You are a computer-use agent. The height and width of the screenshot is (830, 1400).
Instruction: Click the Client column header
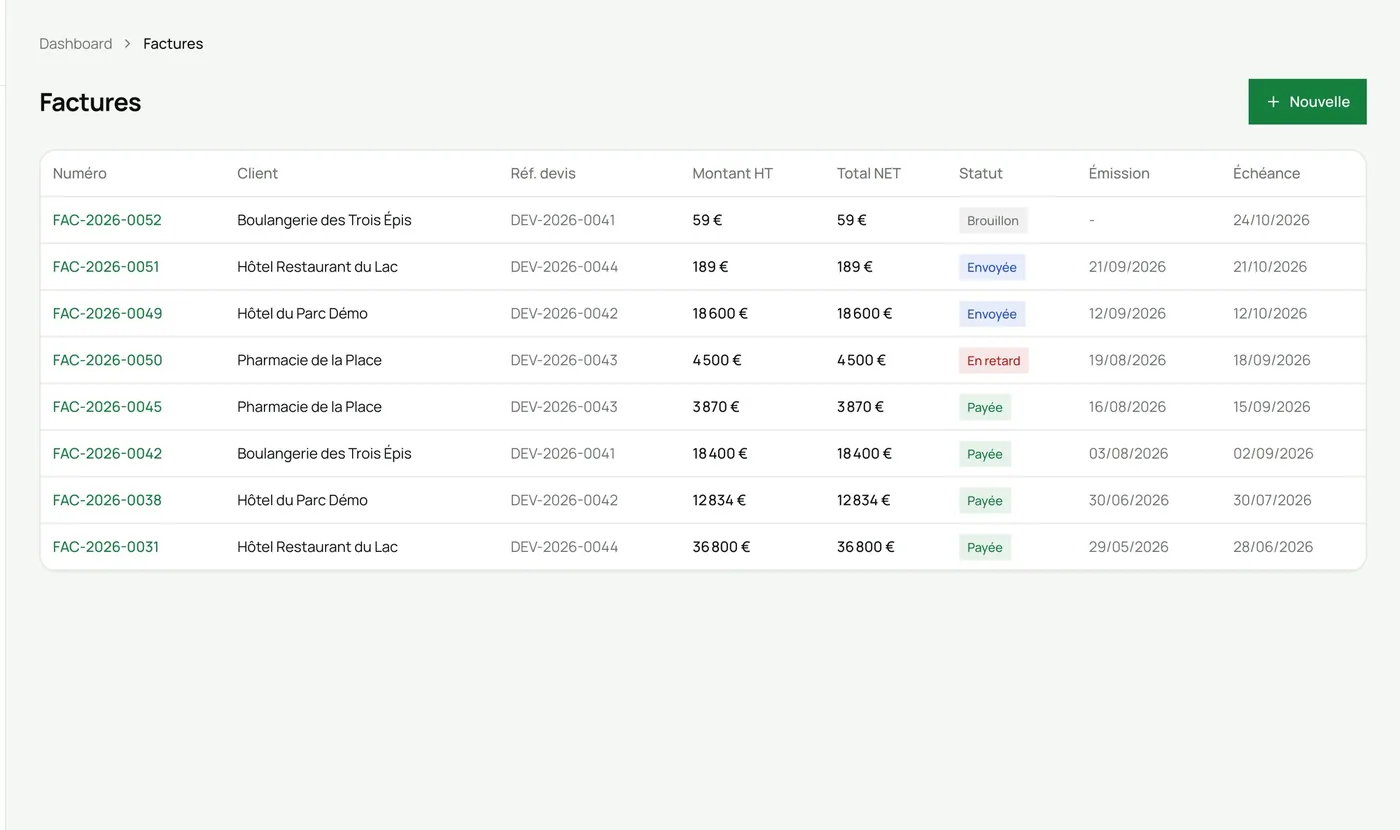click(258, 173)
